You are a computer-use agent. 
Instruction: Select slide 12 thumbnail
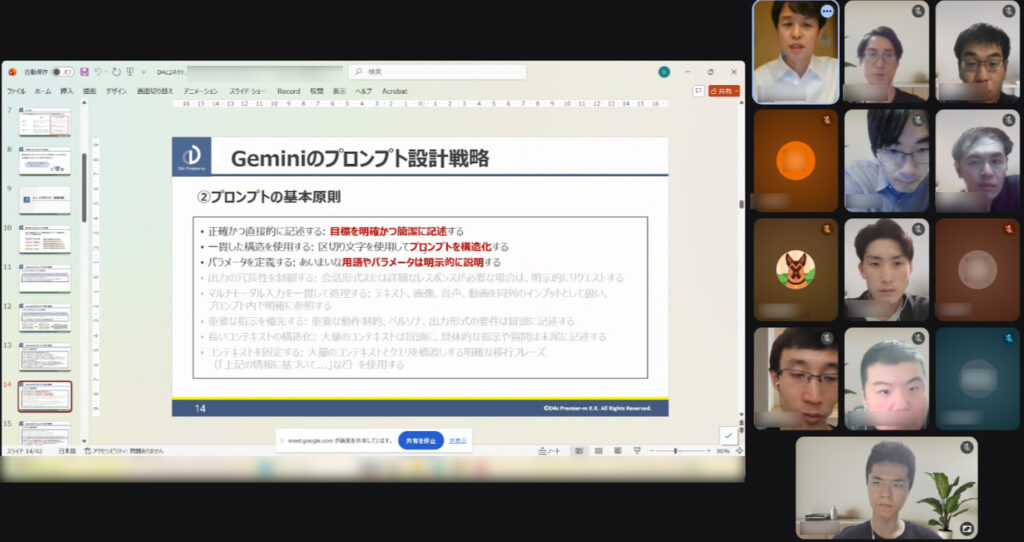[44, 318]
